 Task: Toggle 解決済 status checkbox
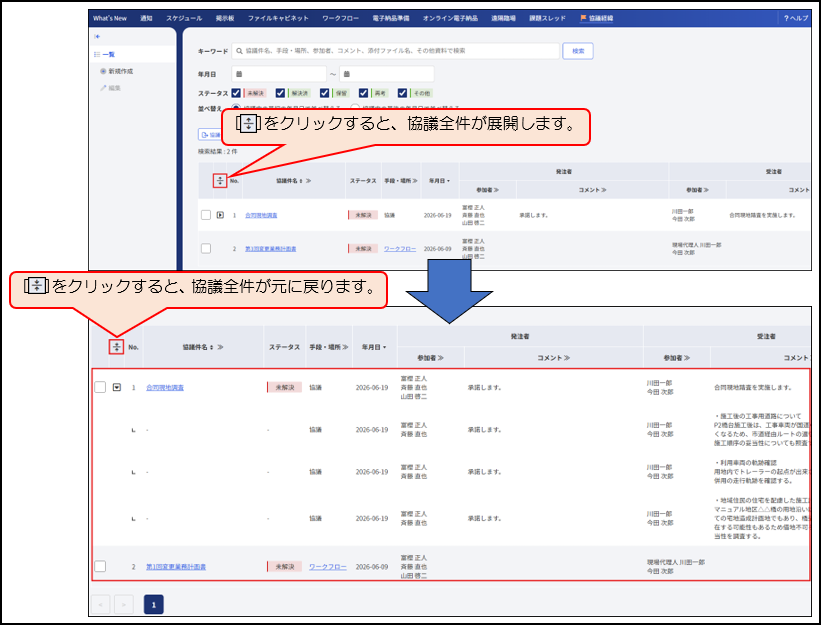pyautogui.click(x=280, y=93)
